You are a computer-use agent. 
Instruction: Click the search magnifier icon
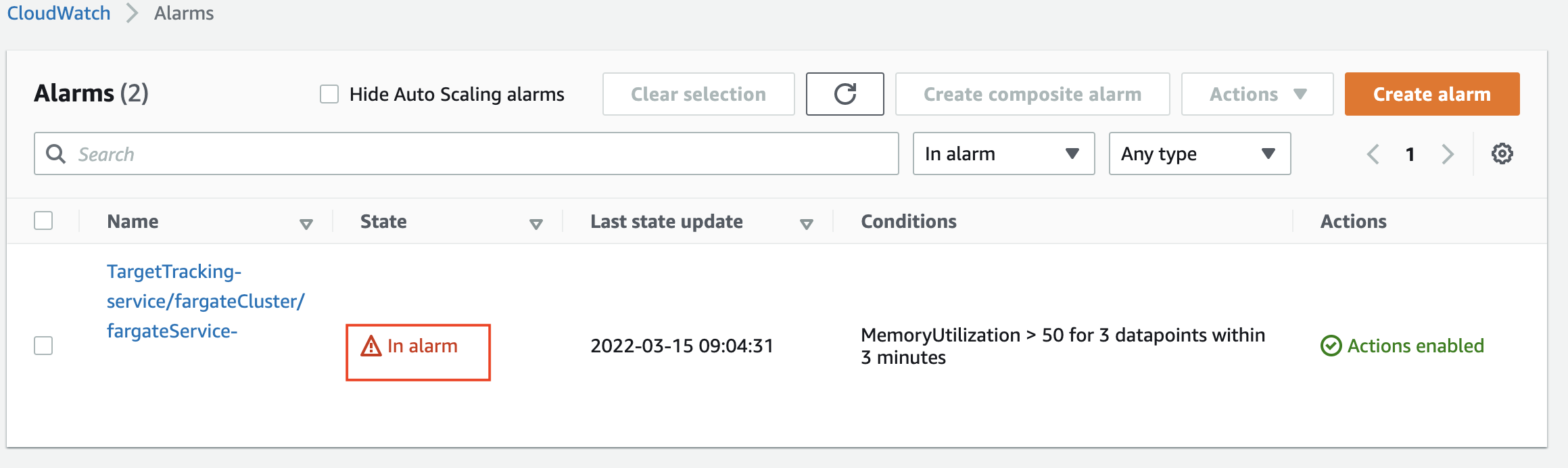55,154
